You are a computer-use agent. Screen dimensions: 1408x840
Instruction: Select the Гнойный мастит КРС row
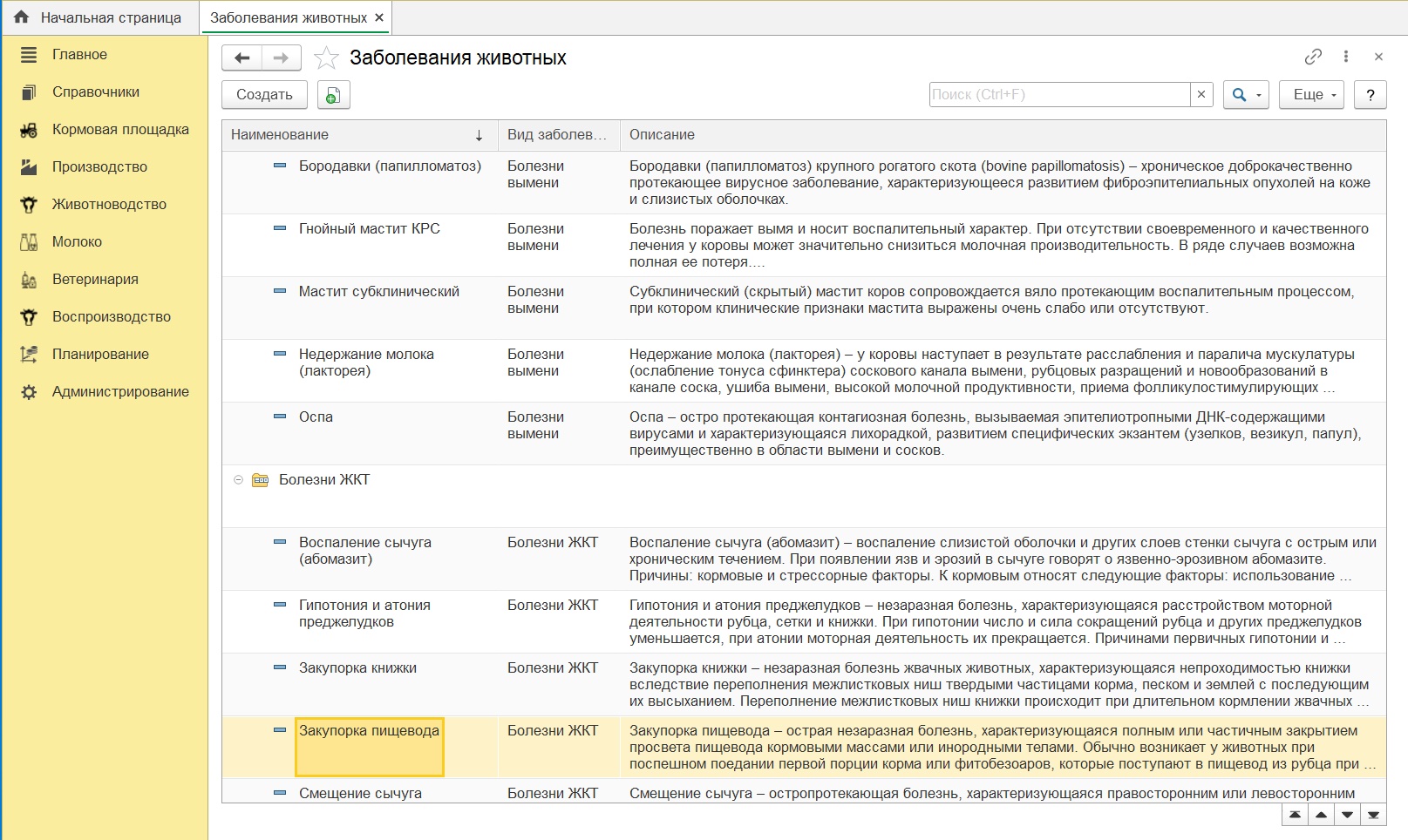coord(370,229)
